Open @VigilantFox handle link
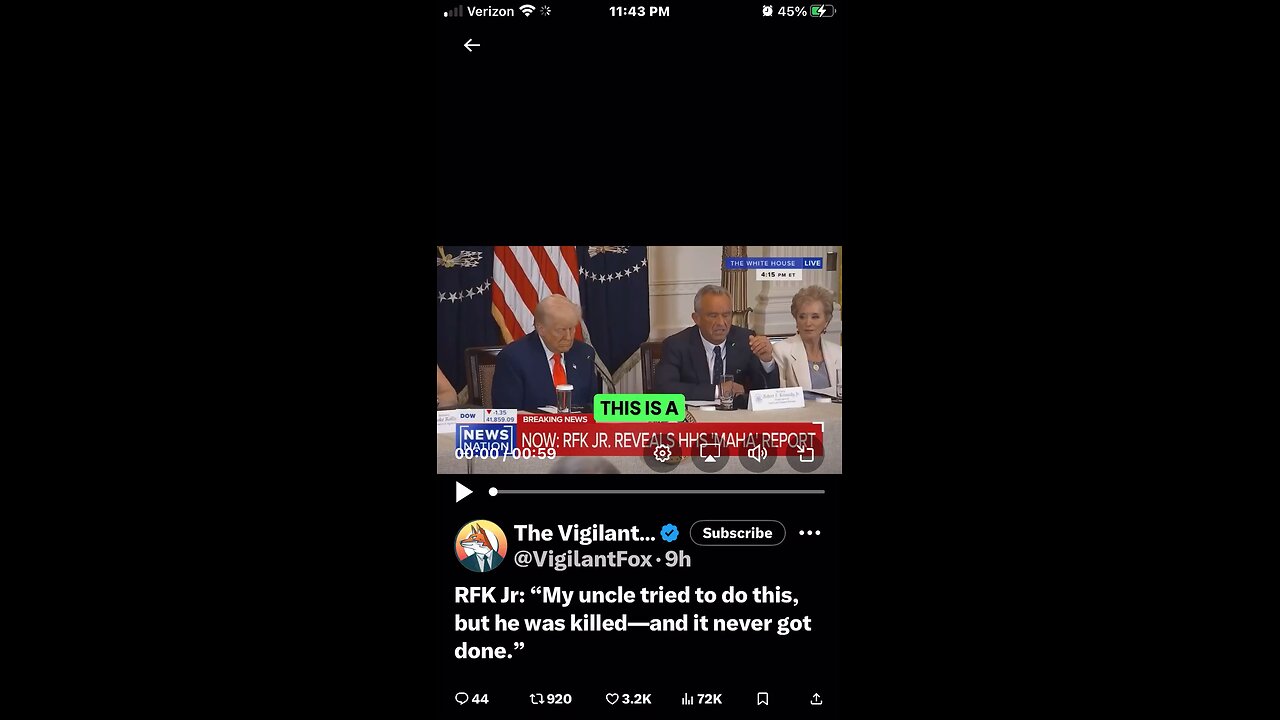 (583, 559)
